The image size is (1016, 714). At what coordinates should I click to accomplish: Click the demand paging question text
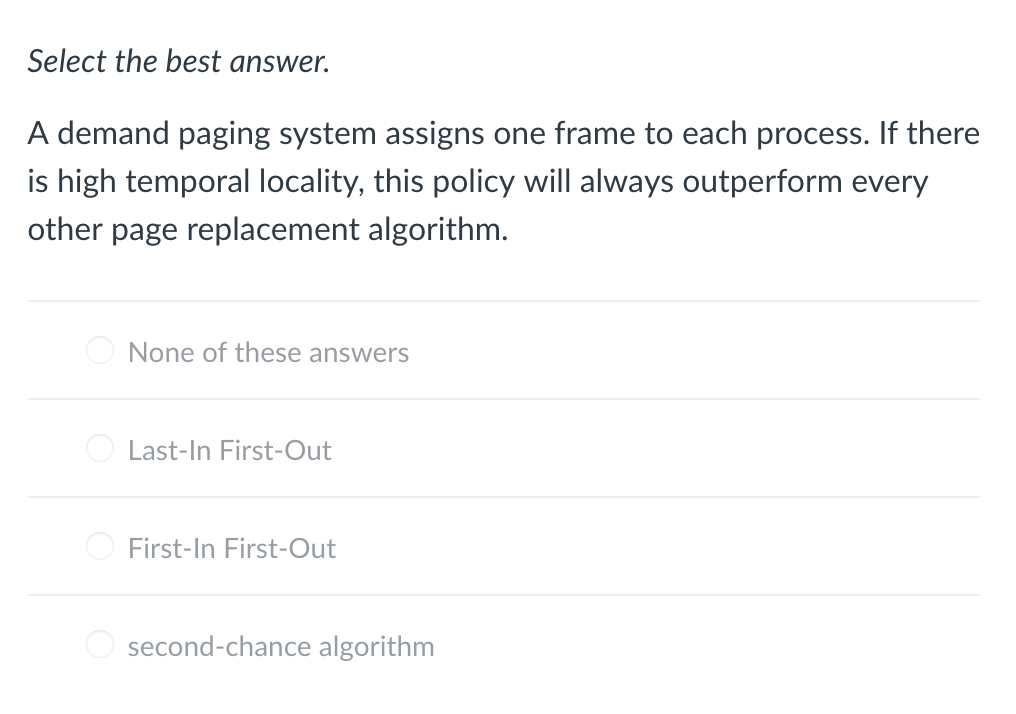click(504, 181)
